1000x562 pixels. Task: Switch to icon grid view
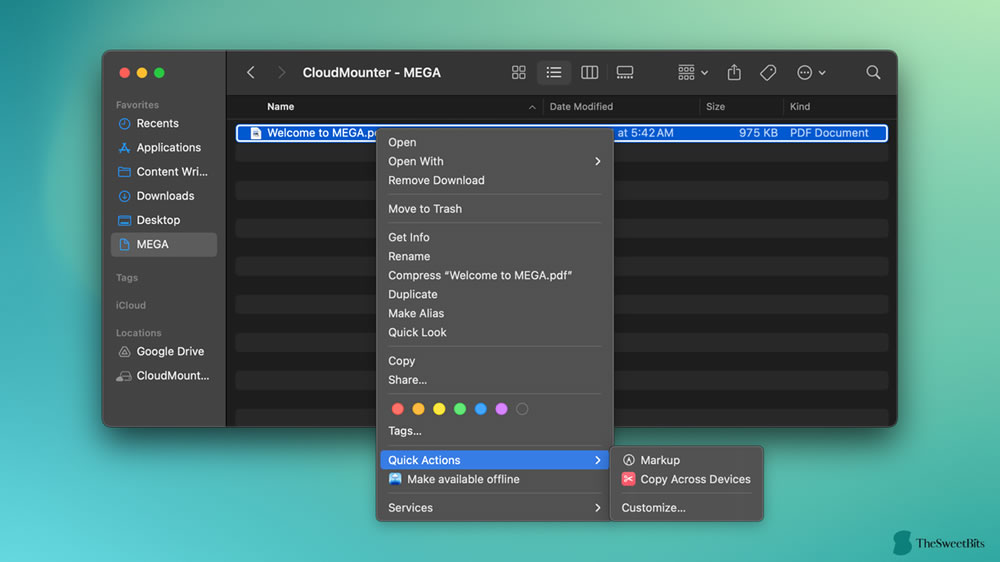[x=518, y=73]
